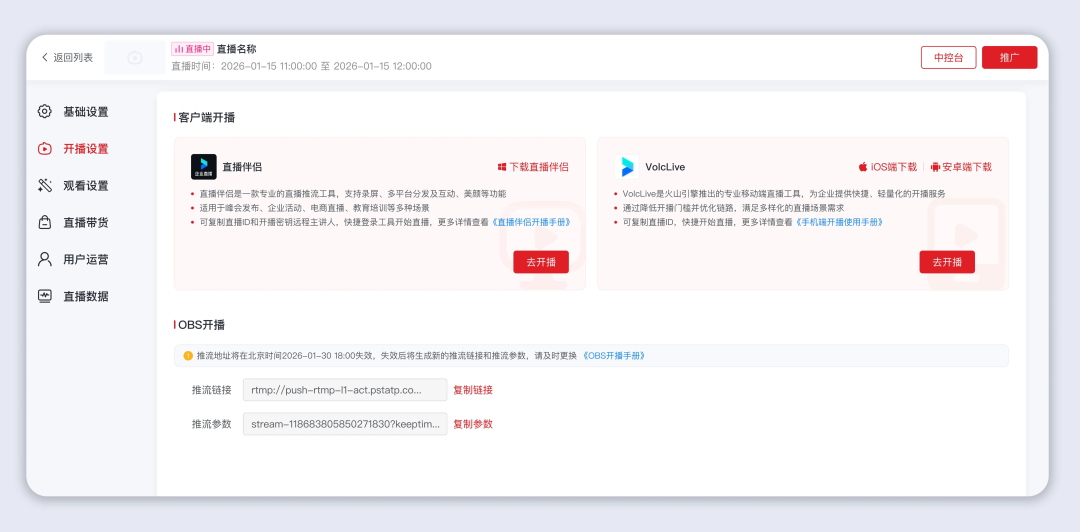Viewport: 1080px width, 532px height.
Task: Click the VolcLive app logo icon
Action: click(x=627, y=167)
